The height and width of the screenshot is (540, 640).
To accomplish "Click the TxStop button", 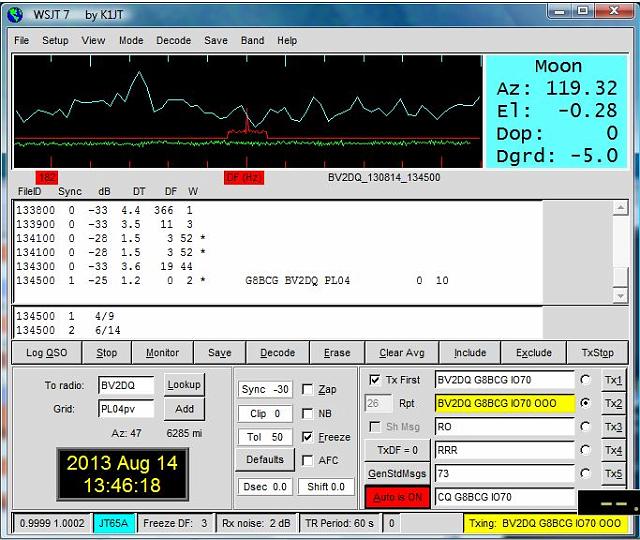I will pyautogui.click(x=598, y=353).
